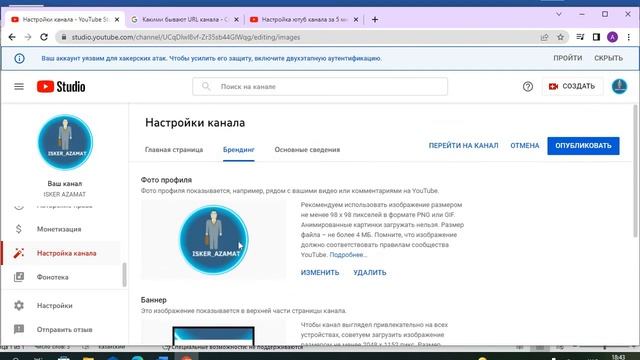This screenshot has height=360, width=640.
Task: Open the YouTube Studio hamburger menu
Action: coord(19,87)
